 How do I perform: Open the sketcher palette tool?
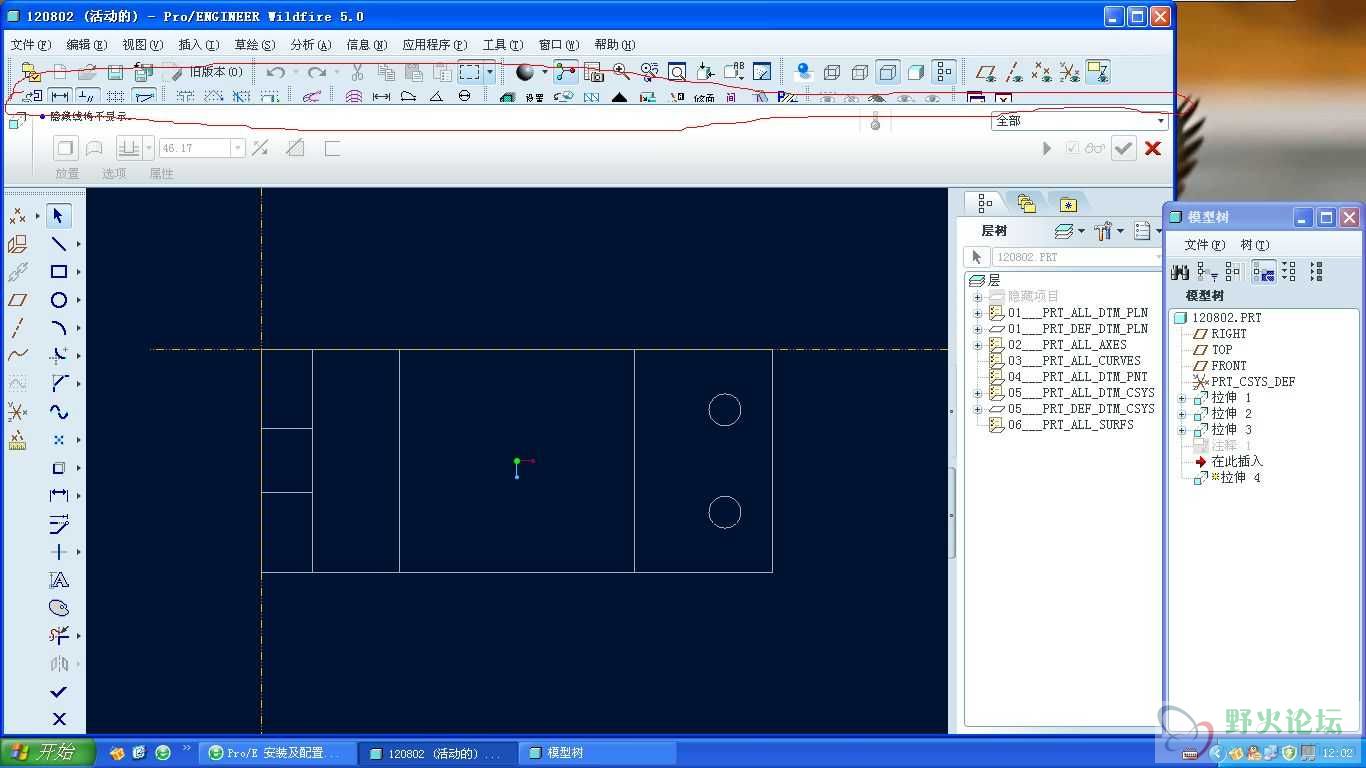click(59, 608)
